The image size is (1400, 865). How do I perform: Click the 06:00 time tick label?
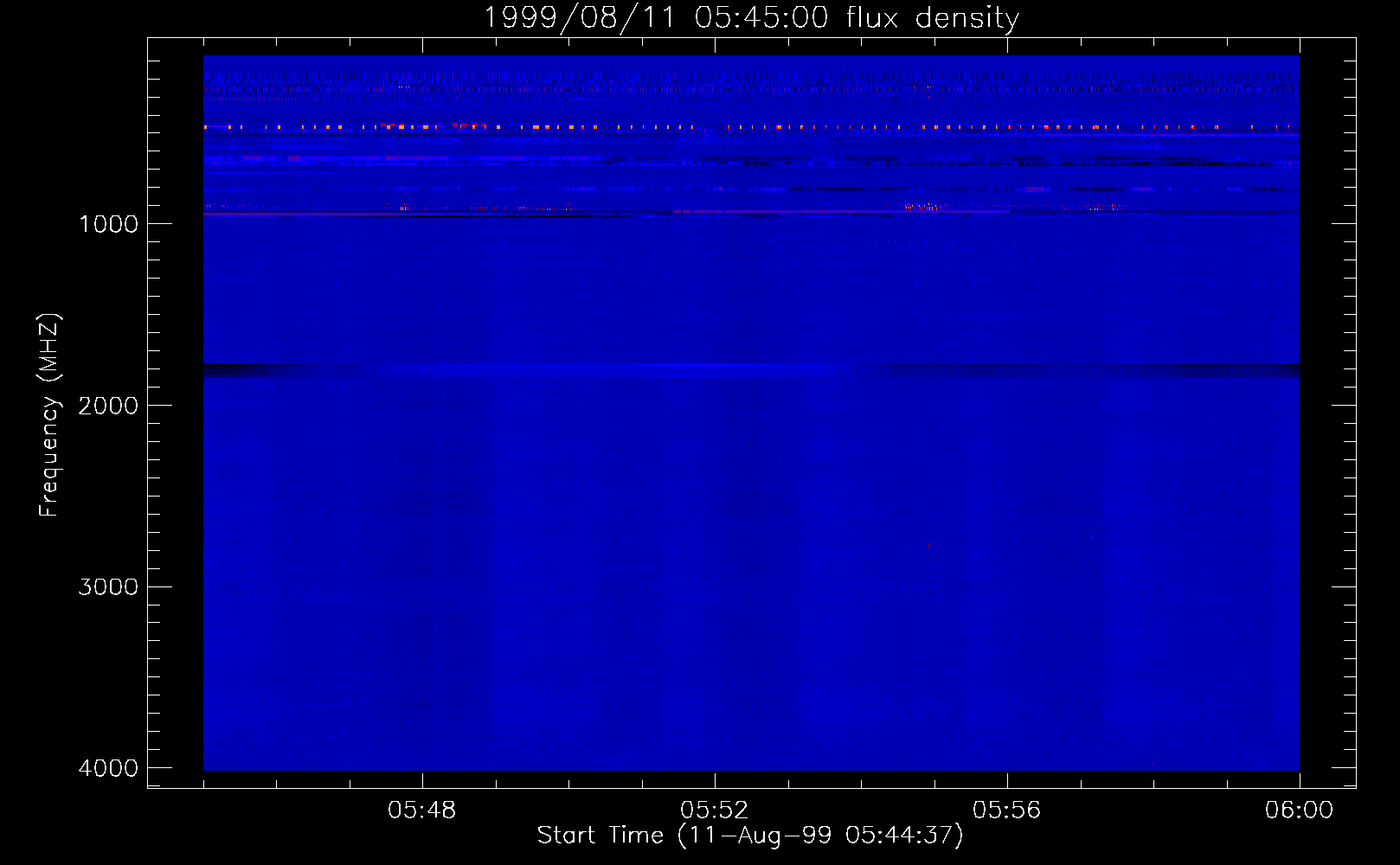(x=1299, y=811)
